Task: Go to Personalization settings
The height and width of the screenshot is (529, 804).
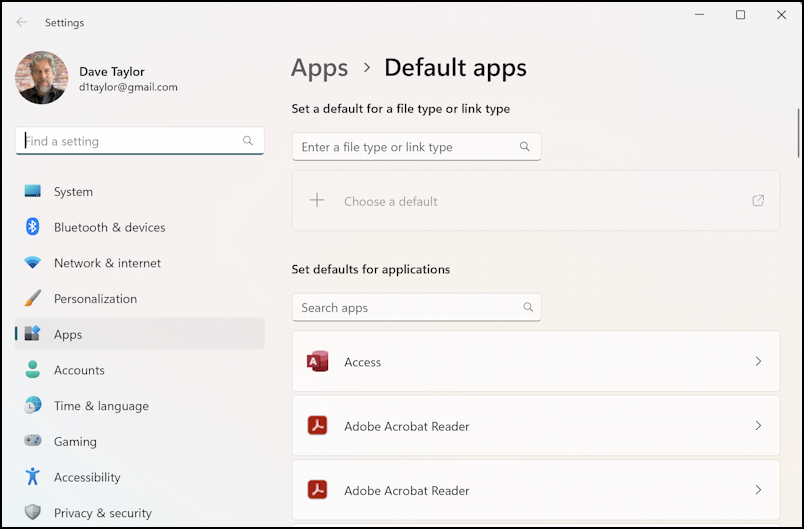Action: coord(139,298)
